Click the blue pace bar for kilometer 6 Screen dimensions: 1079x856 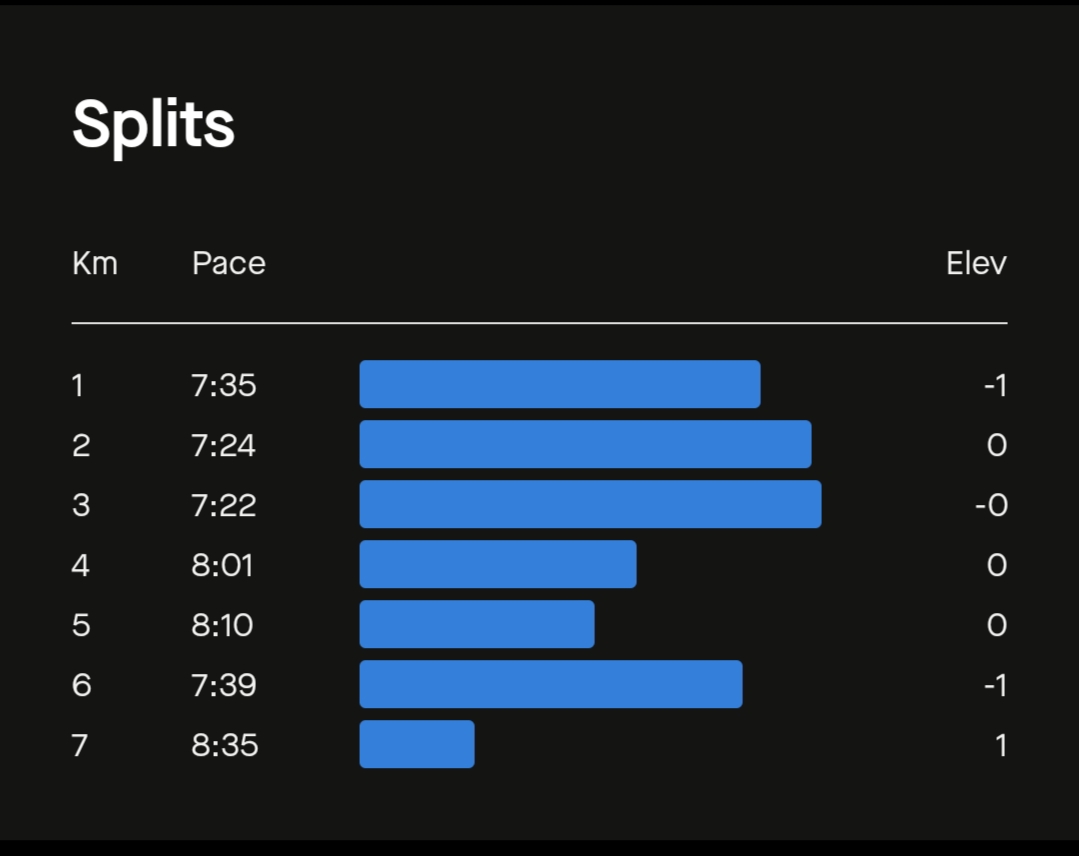tap(551, 684)
